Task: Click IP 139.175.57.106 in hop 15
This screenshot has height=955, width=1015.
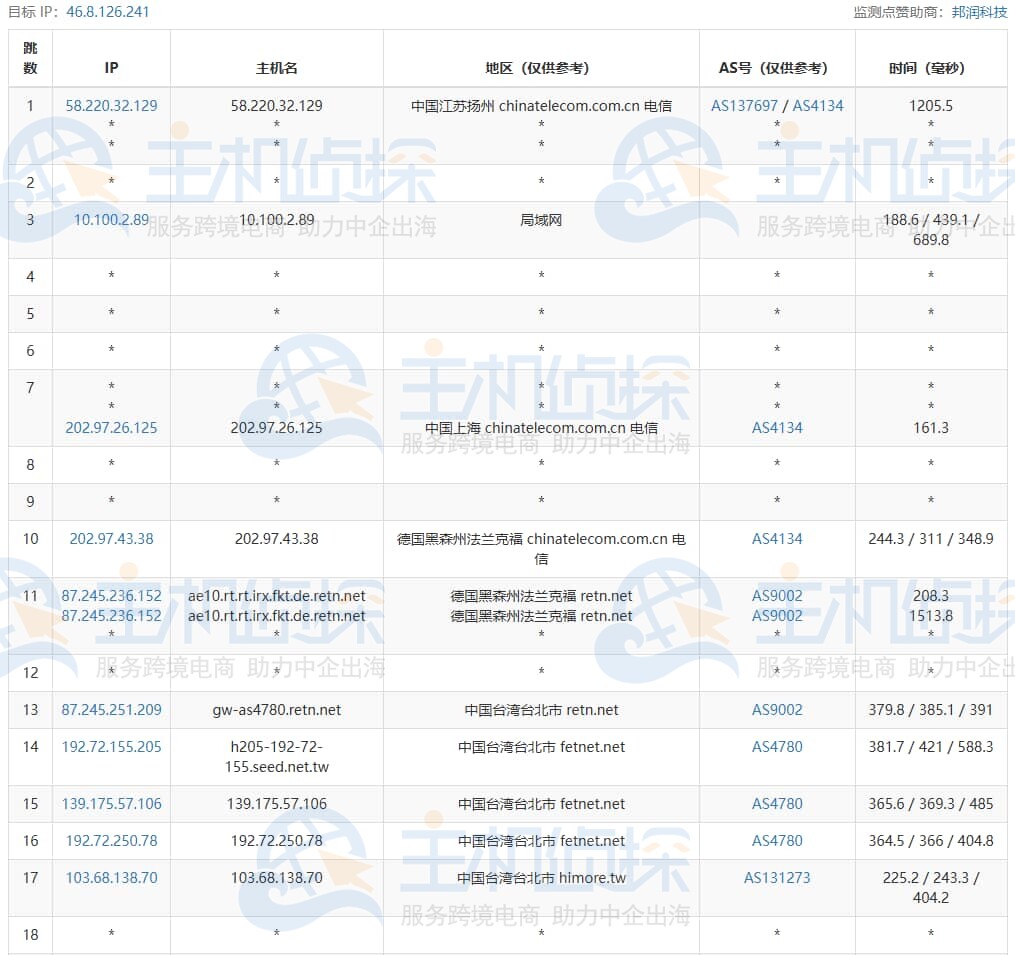Action: (x=111, y=804)
